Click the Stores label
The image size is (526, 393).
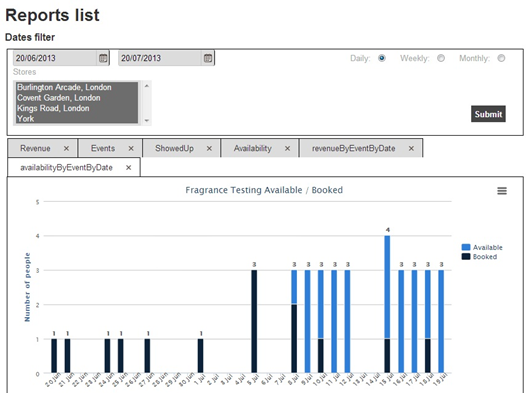[x=24, y=72]
